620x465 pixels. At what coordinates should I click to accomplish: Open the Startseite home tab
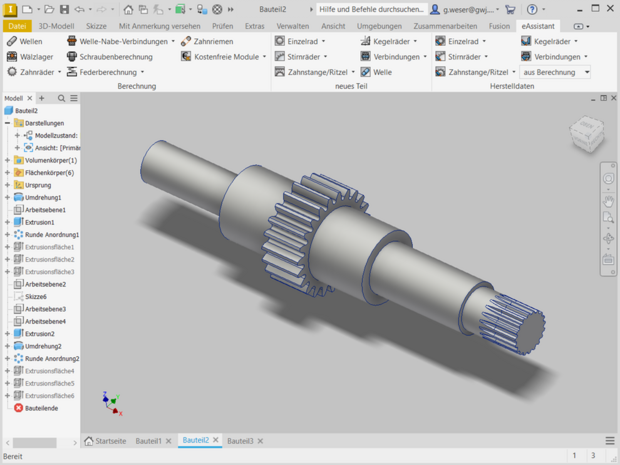click(x=105, y=441)
